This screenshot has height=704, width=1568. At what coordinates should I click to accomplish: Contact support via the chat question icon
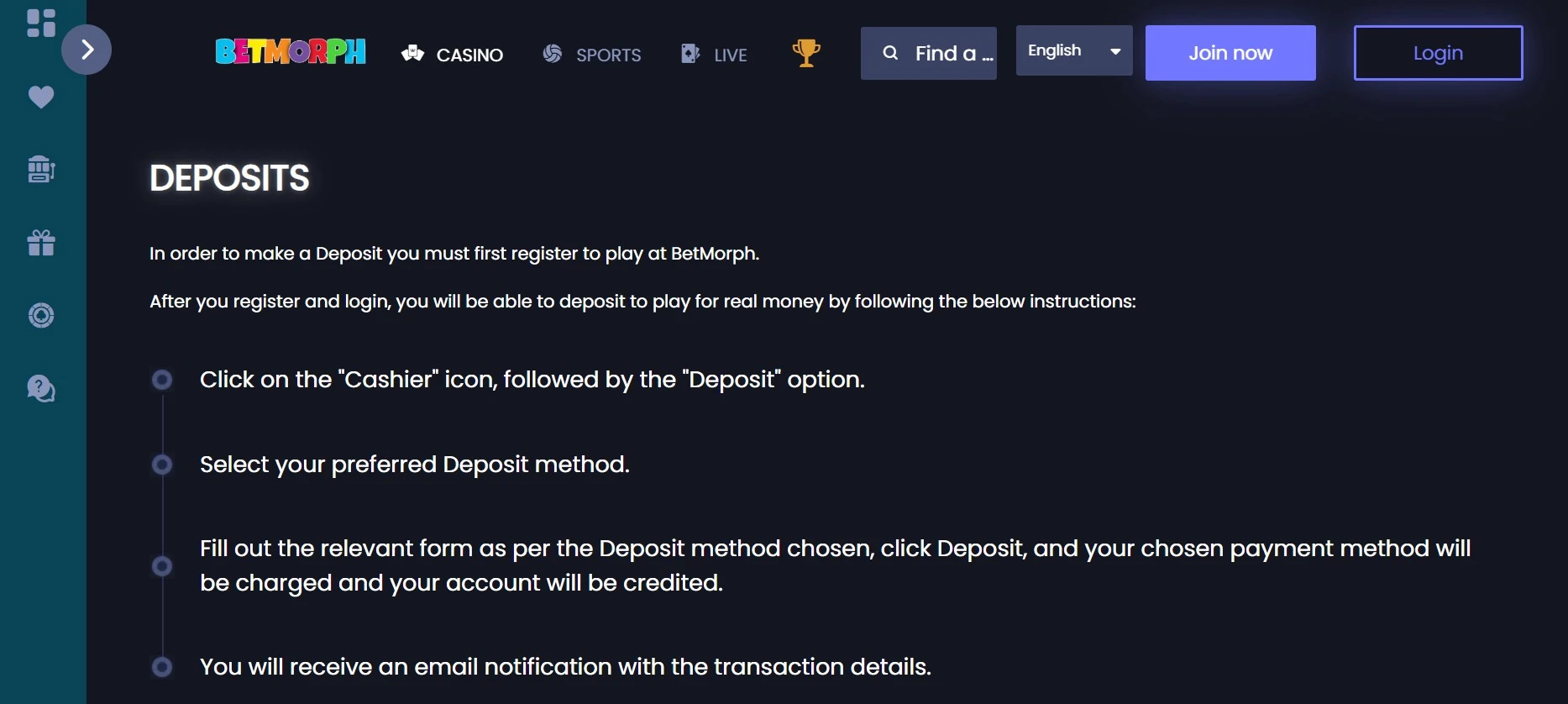point(39,388)
